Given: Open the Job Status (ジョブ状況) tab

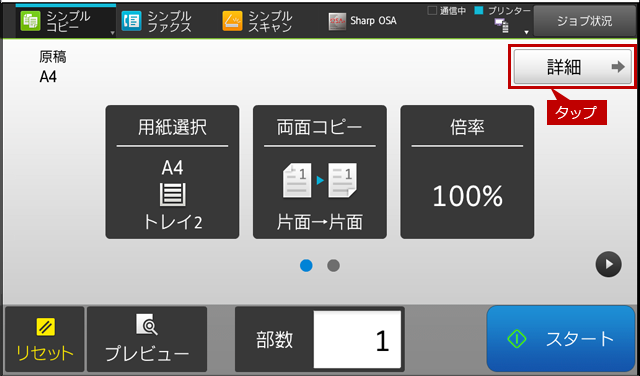Looking at the screenshot, I should coord(584,21).
